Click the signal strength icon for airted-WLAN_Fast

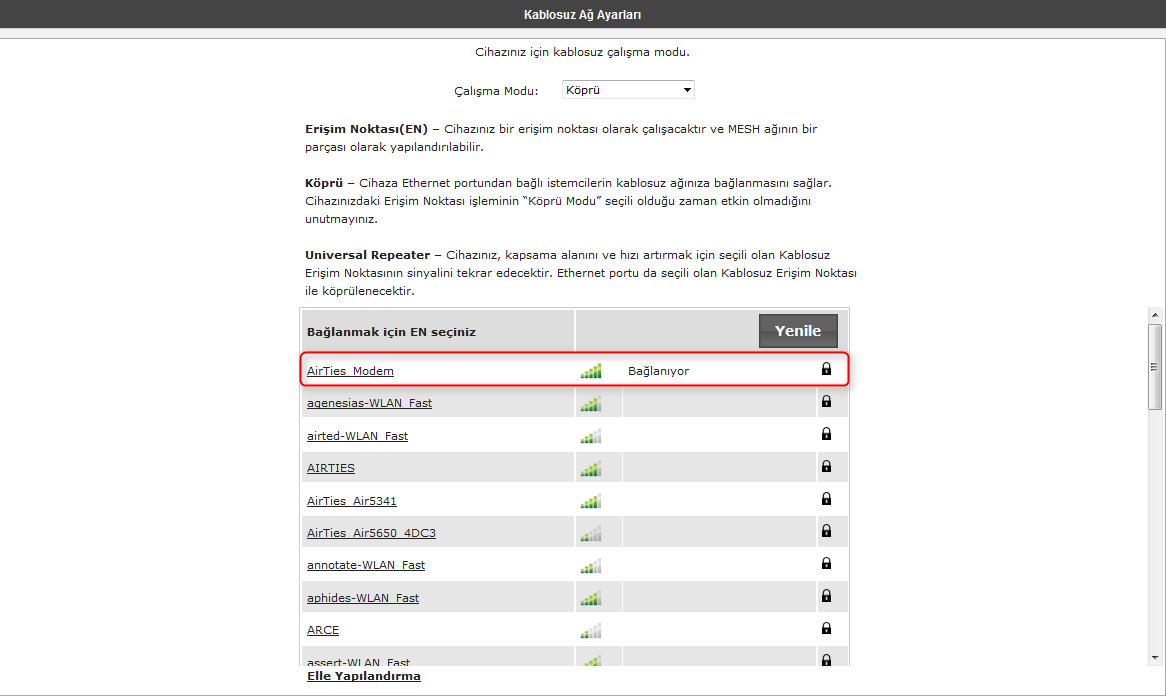click(591, 434)
